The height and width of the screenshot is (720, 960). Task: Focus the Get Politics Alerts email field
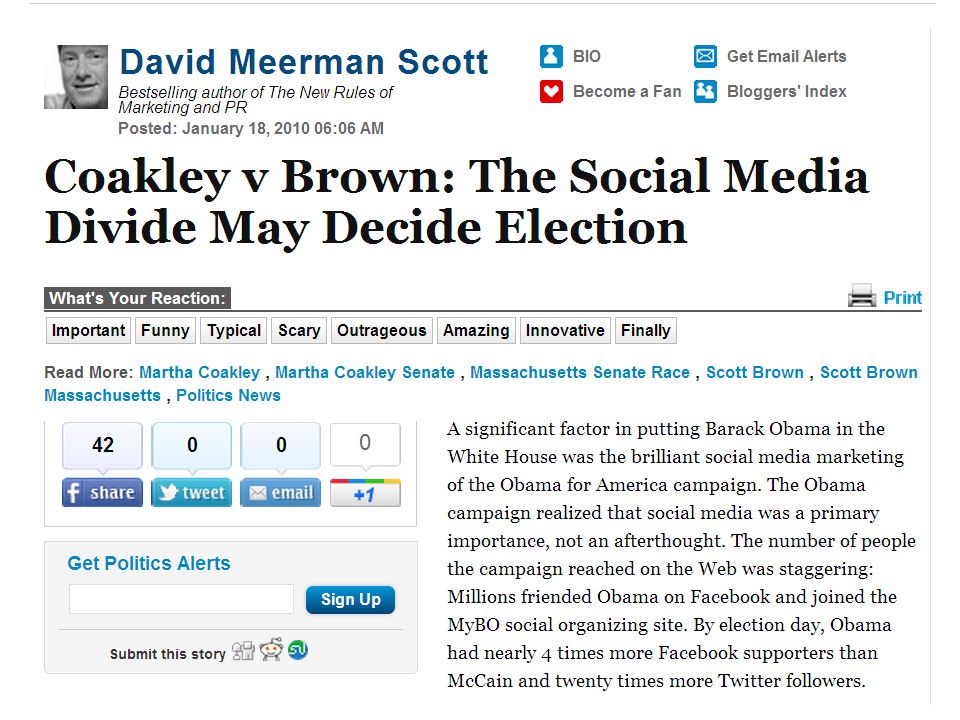click(181, 599)
